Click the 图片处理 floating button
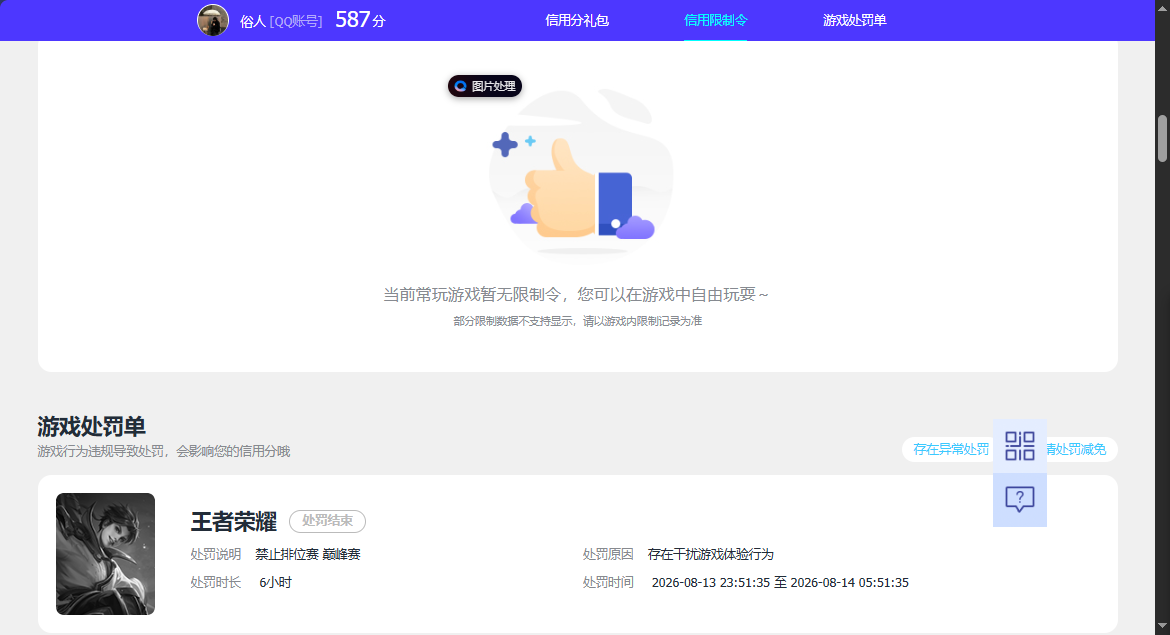Viewport: 1170px width, 635px height. coord(485,86)
